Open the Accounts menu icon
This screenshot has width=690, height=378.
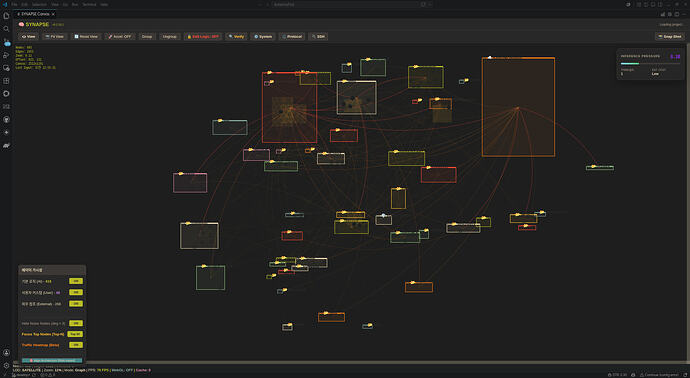coord(6,352)
